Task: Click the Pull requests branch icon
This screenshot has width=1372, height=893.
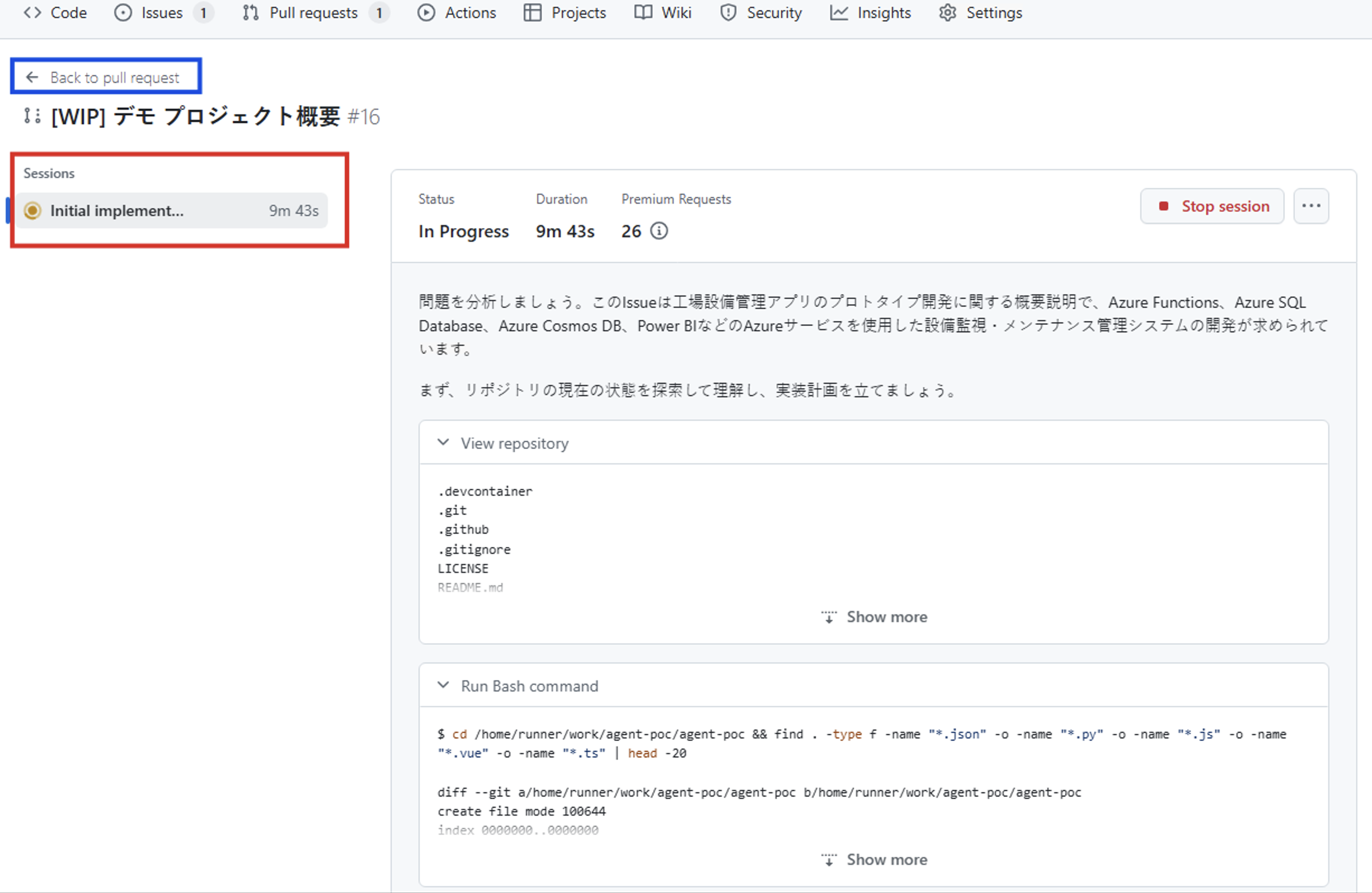Action: tap(250, 13)
